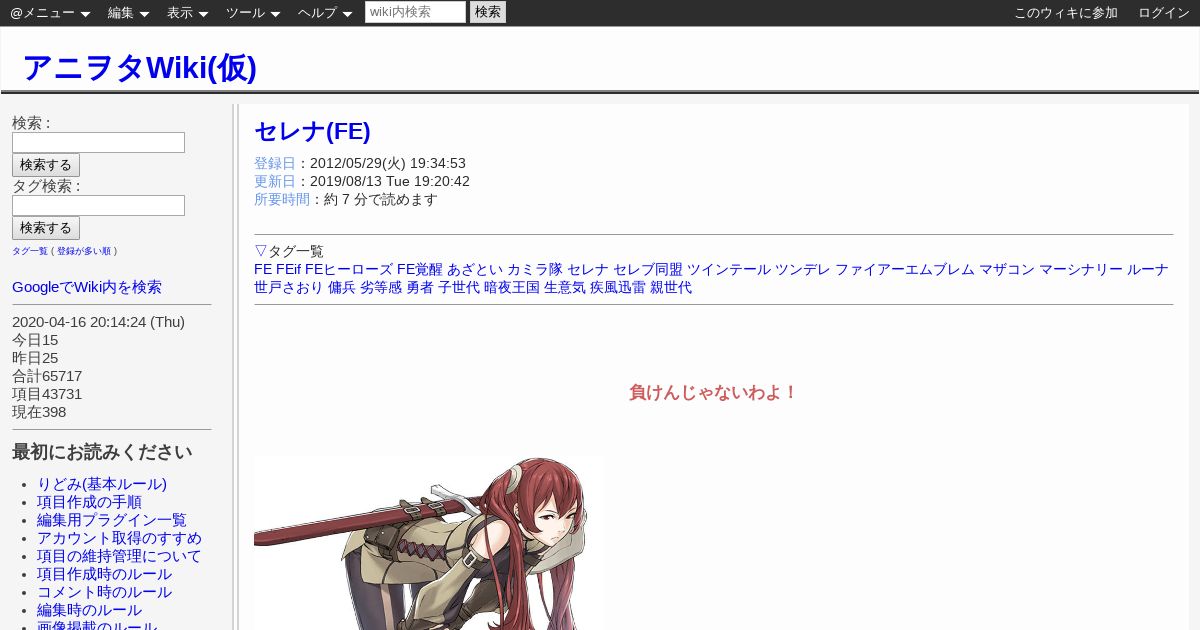Click the red-haired character illustration
1200x630 pixels.
(429, 543)
